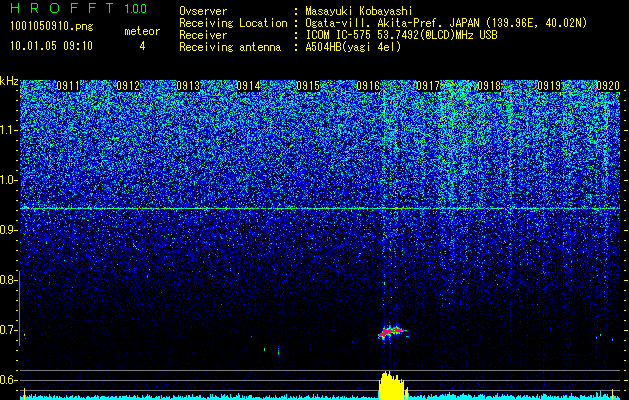Click the ICOM IC-575 receiver description
629x400 pixels.
[x=401, y=35]
